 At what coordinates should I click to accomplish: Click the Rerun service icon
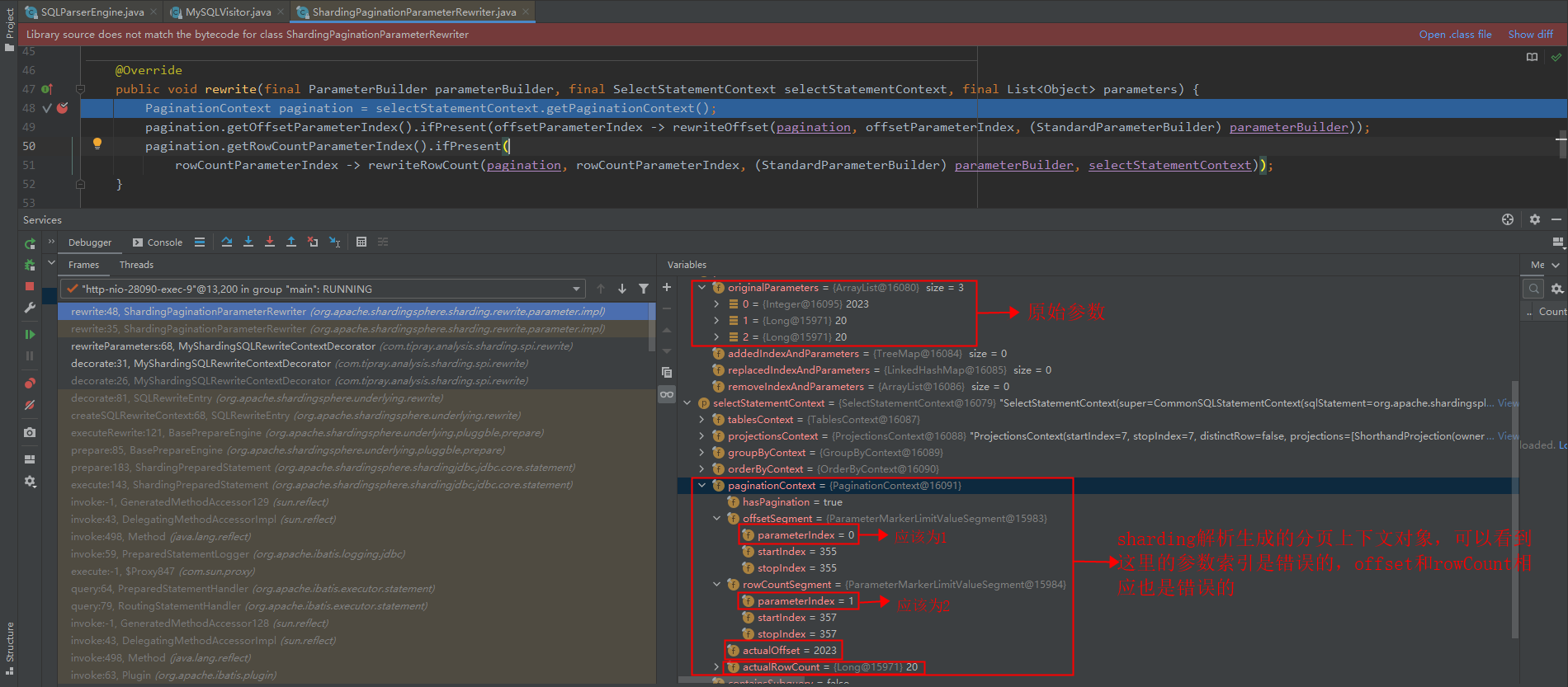coord(30,243)
